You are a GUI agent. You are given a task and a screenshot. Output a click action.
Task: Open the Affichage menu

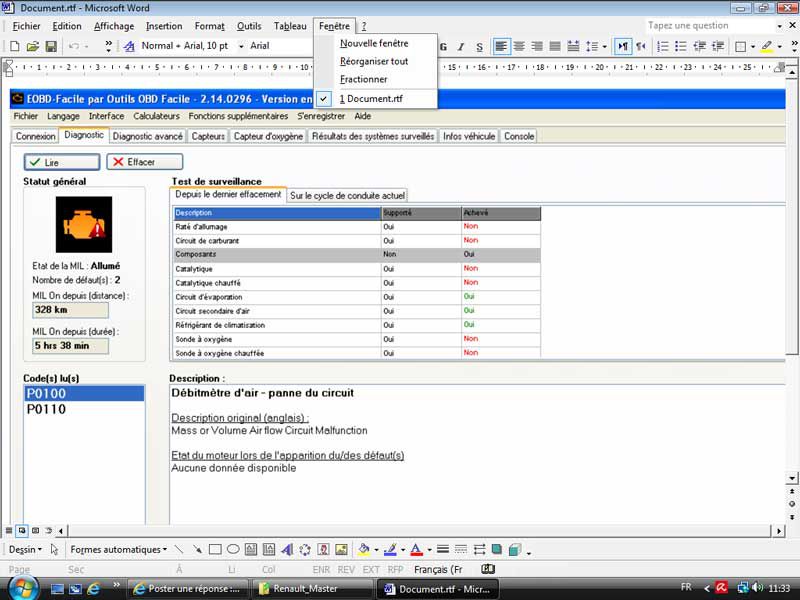point(114,26)
